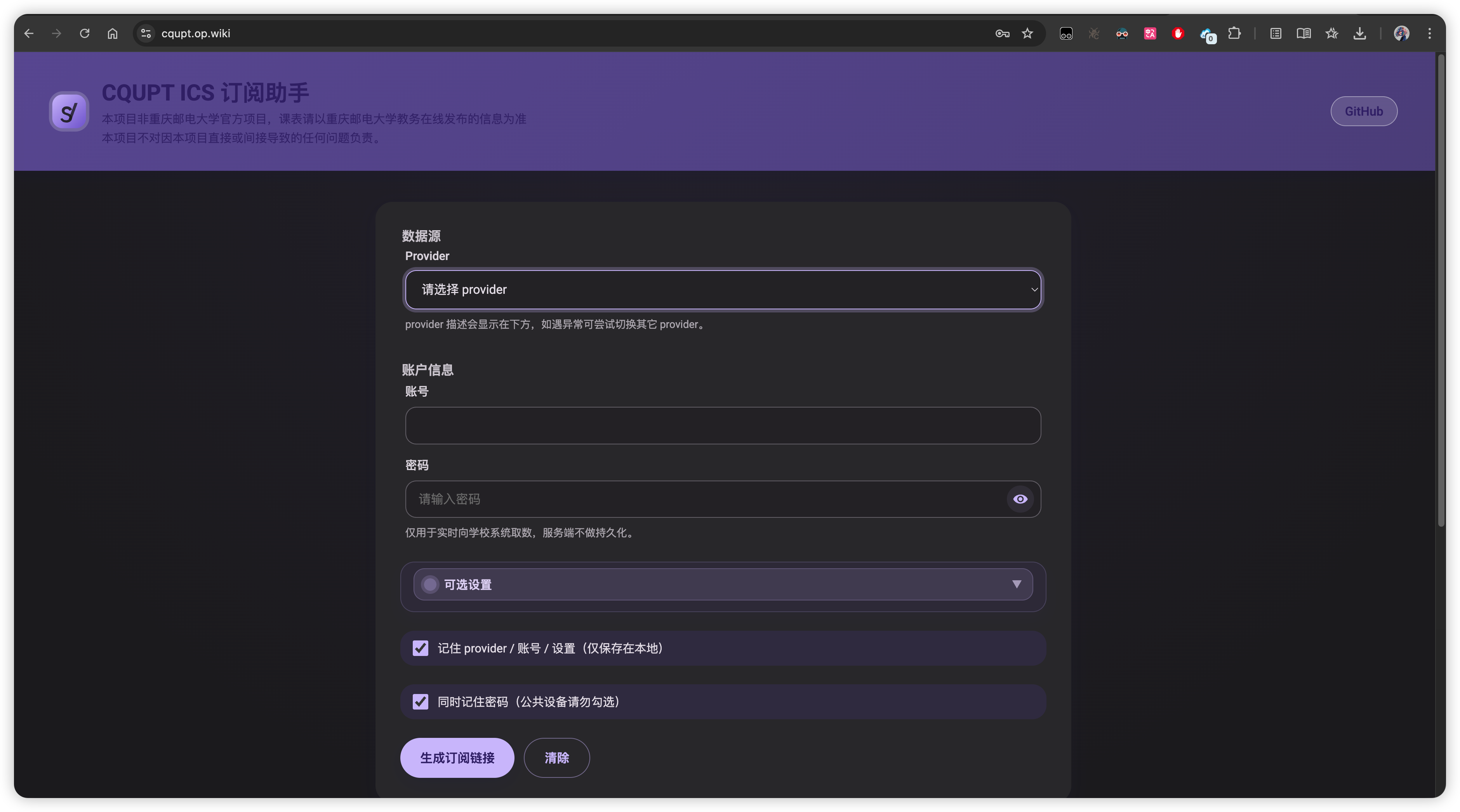Image resolution: width=1460 pixels, height=812 pixels.
Task: Bookmark this page with the star icon
Action: pos(1027,33)
